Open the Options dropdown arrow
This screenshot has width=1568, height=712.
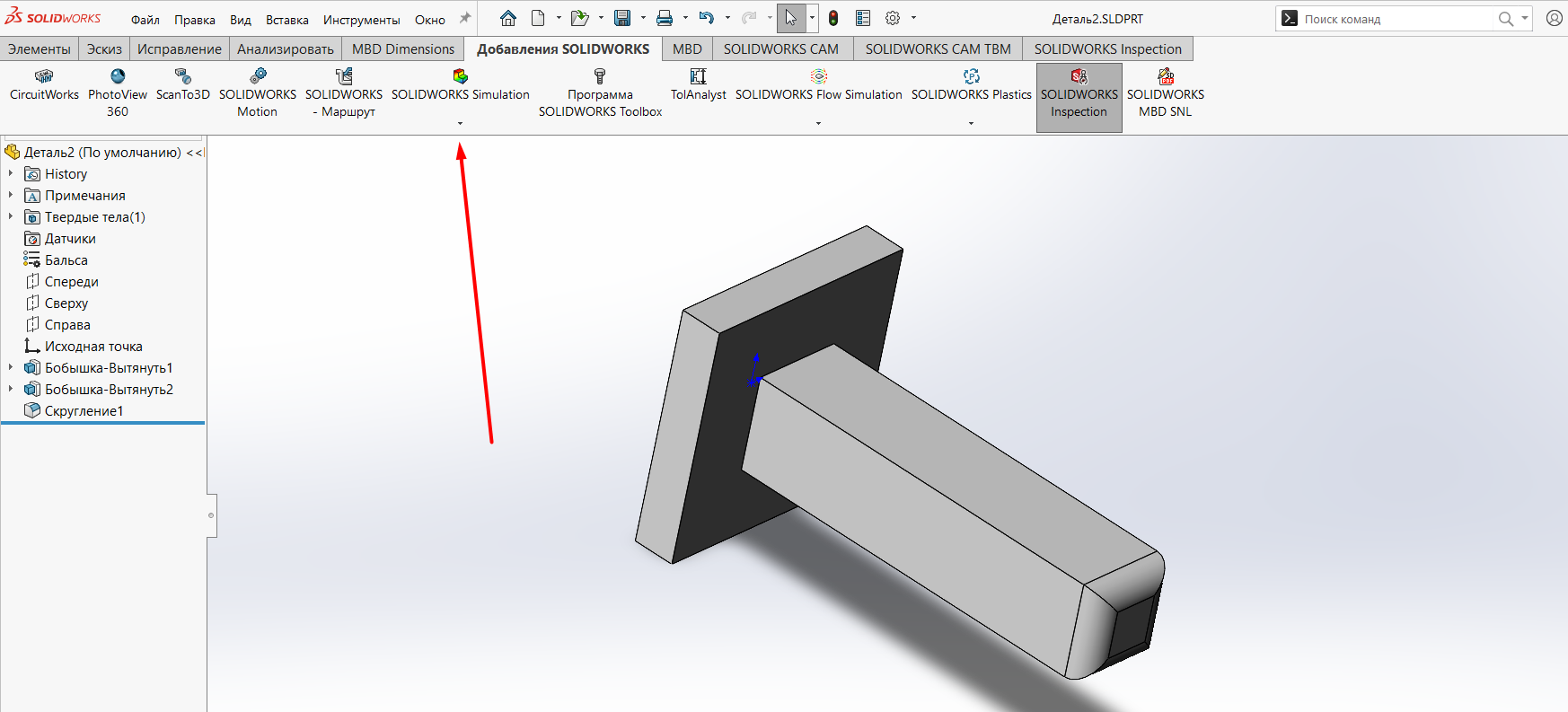pos(913,18)
